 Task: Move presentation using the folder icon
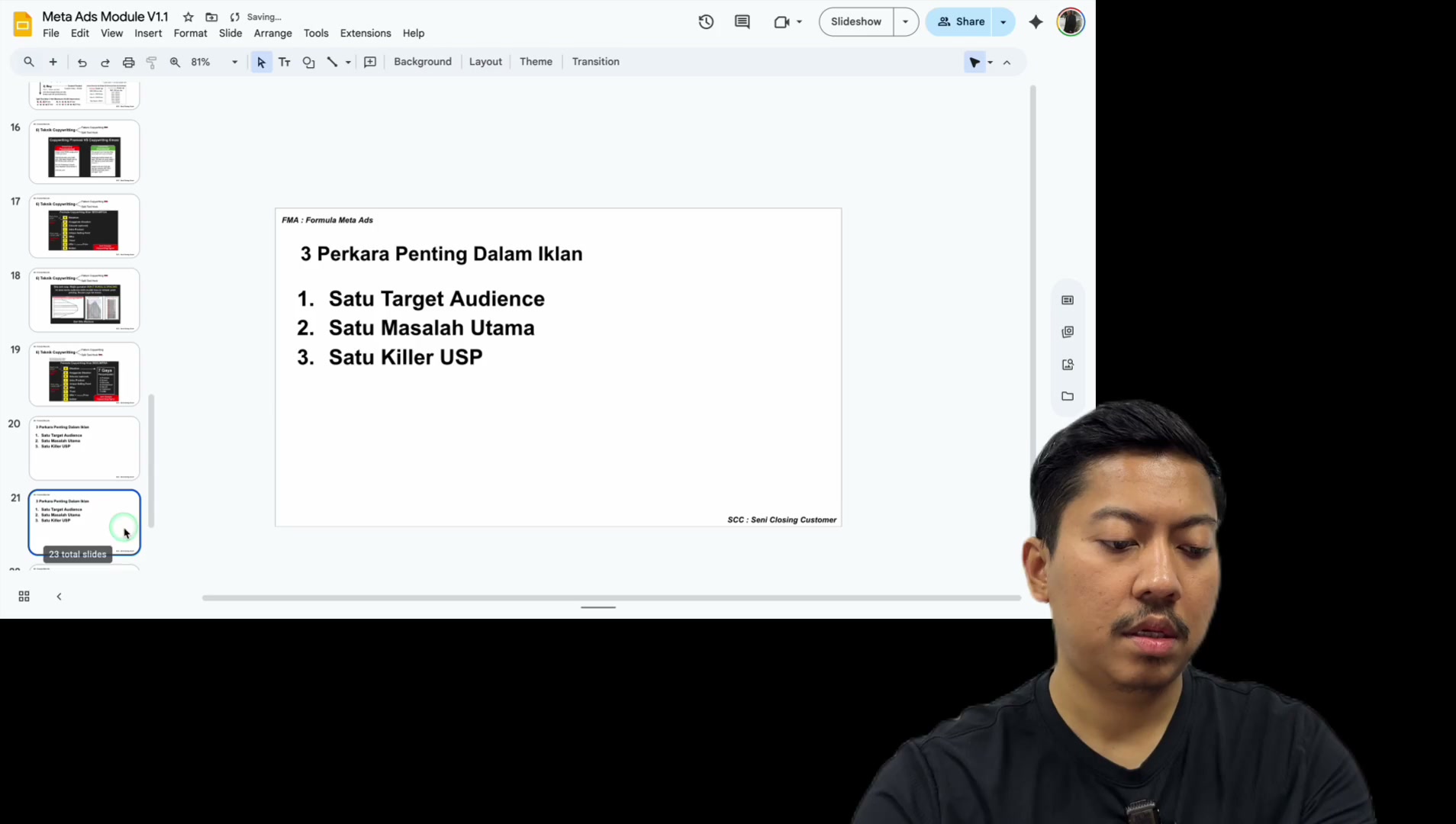click(x=211, y=17)
